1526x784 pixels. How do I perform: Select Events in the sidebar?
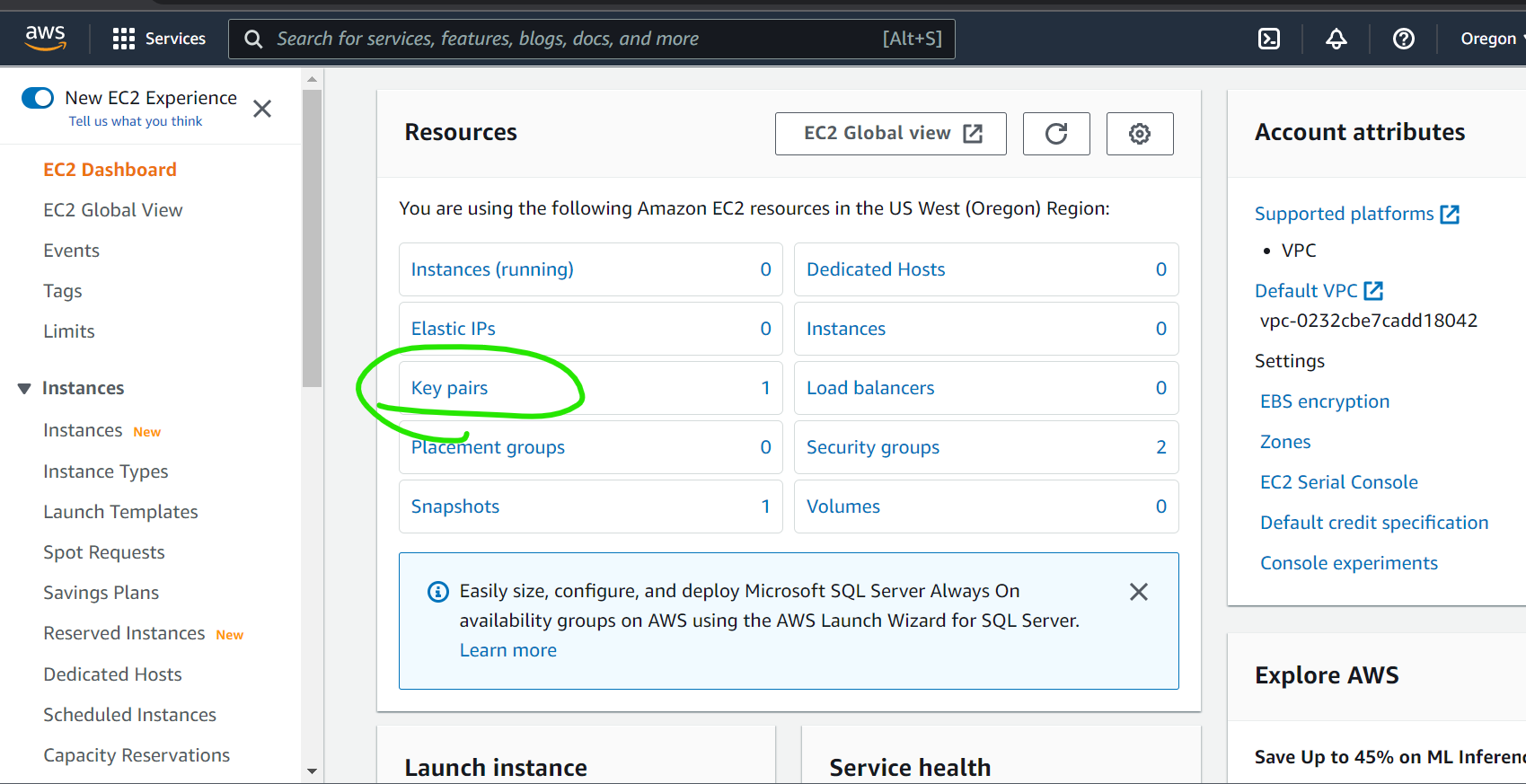72,251
